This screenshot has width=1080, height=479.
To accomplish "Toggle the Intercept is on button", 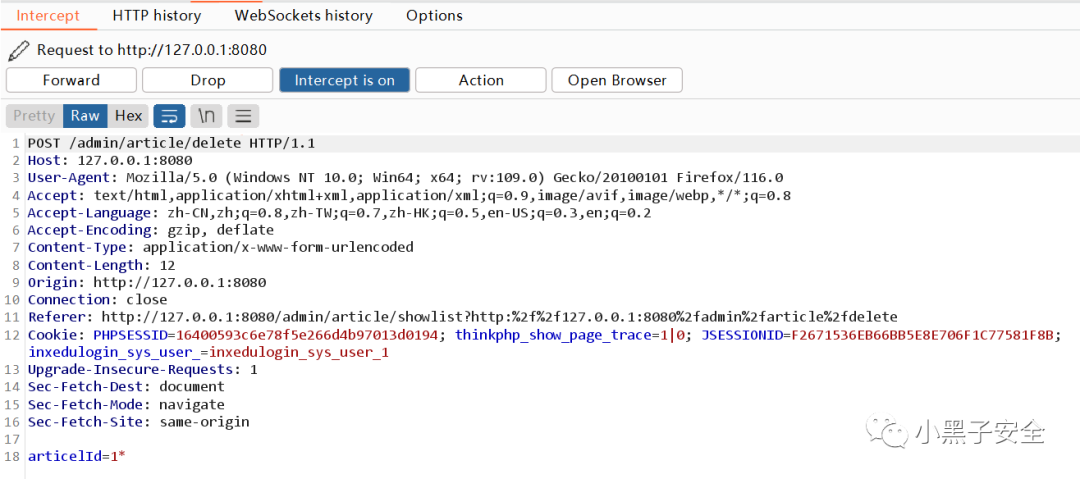I will pyautogui.click(x=344, y=80).
